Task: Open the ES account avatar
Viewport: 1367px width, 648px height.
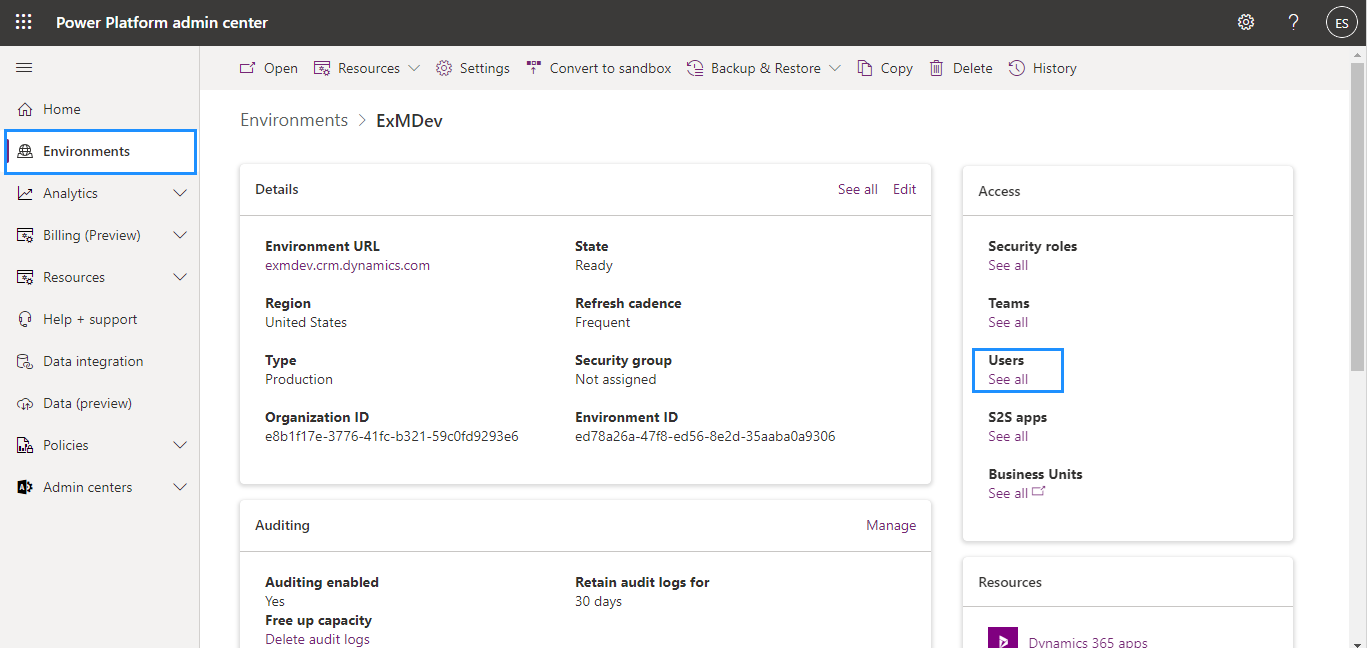Action: (x=1341, y=23)
